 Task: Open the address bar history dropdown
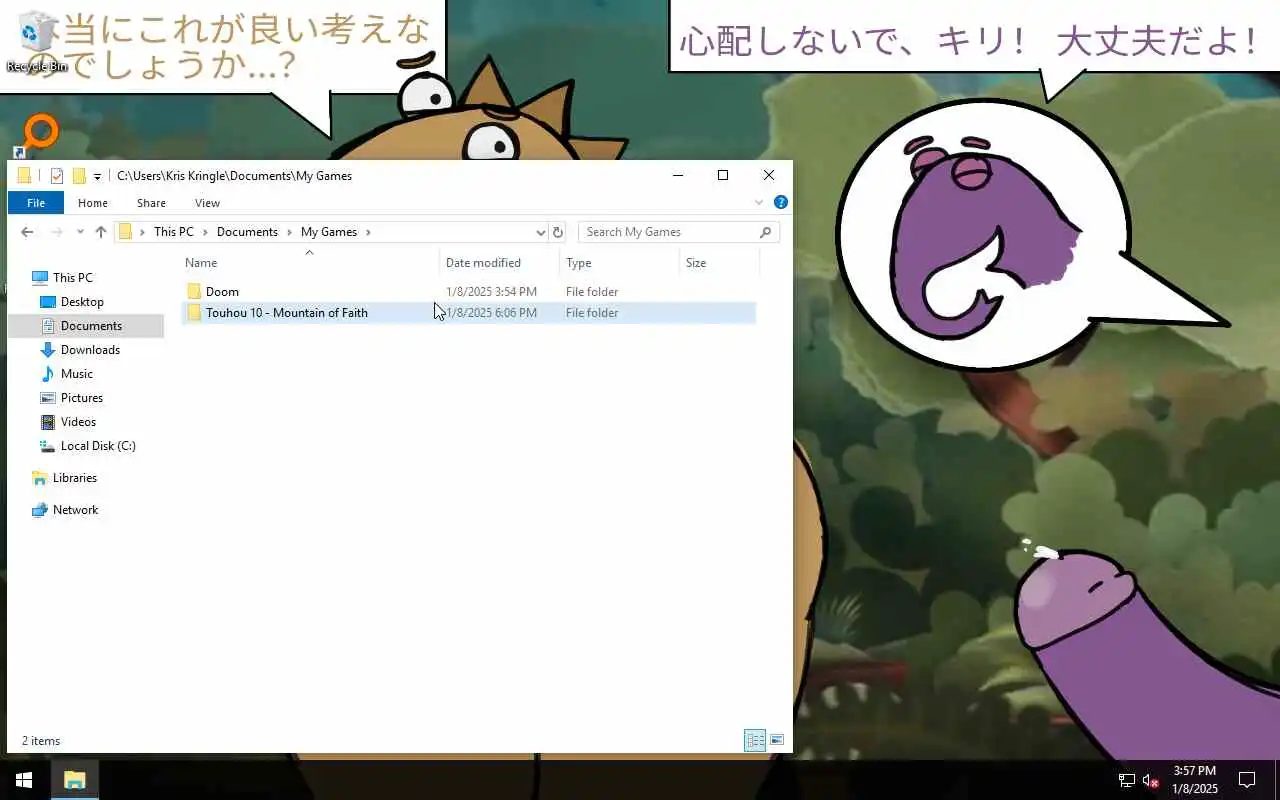click(541, 232)
